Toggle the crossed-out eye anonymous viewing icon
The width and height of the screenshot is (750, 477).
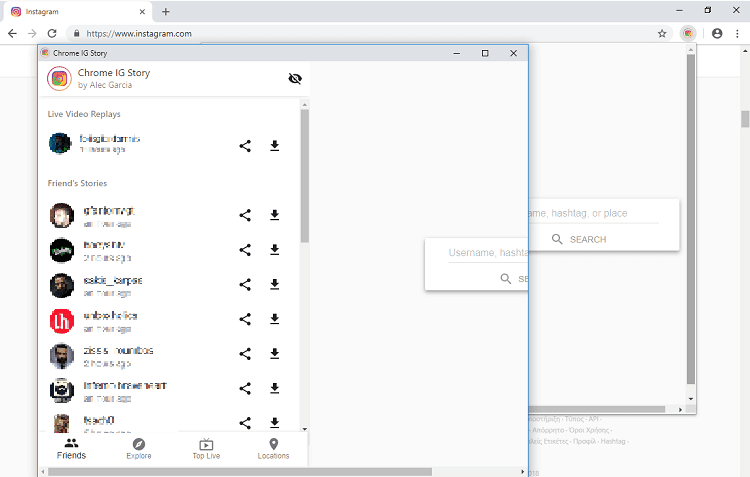point(295,78)
